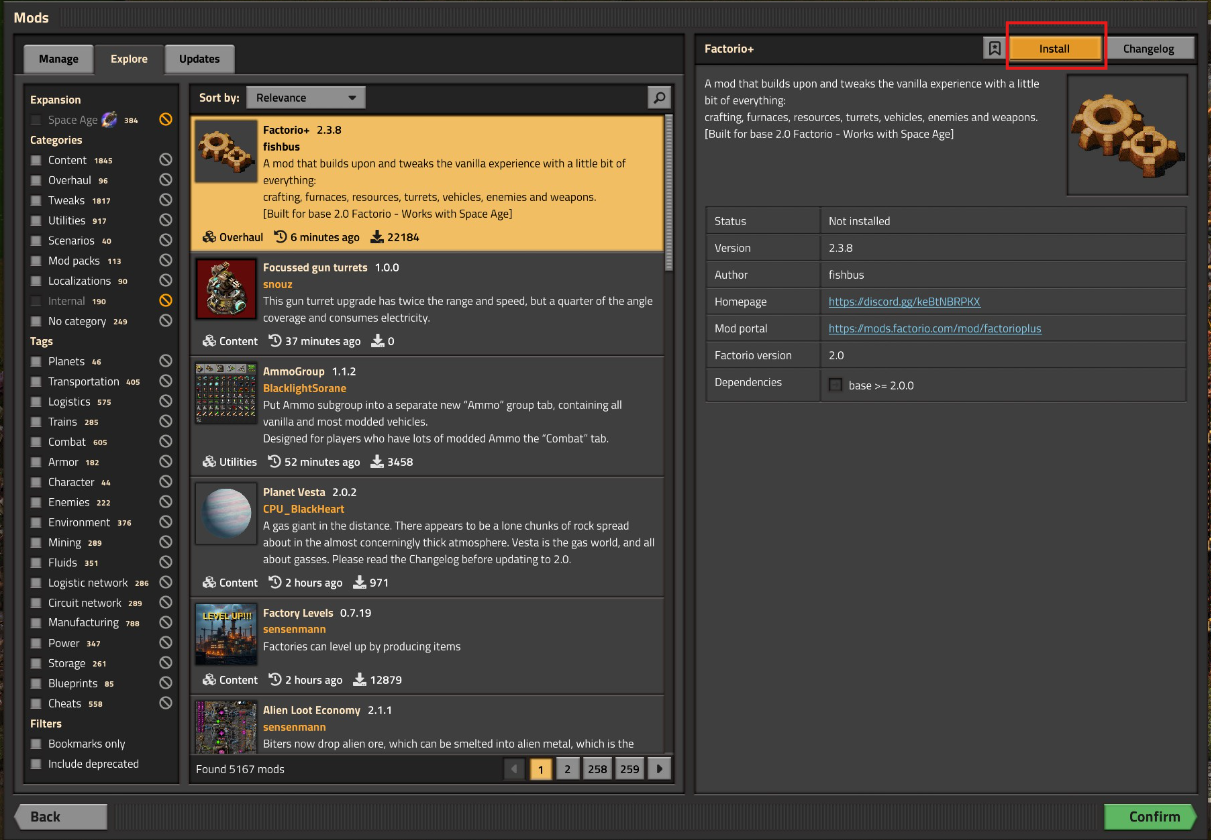1211x840 pixels.
Task: Exclude the Trains tag filter icon
Action: [166, 421]
